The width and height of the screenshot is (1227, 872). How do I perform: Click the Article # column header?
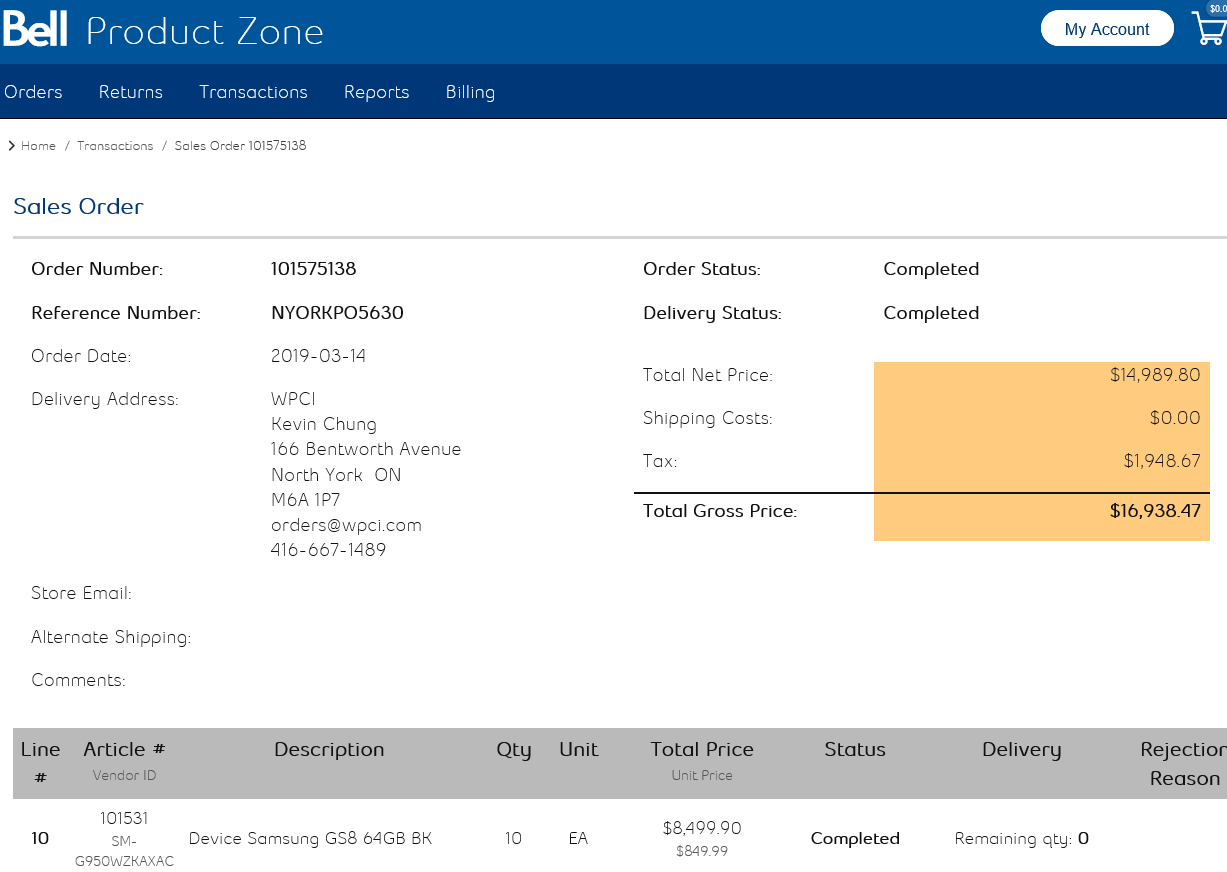[125, 750]
